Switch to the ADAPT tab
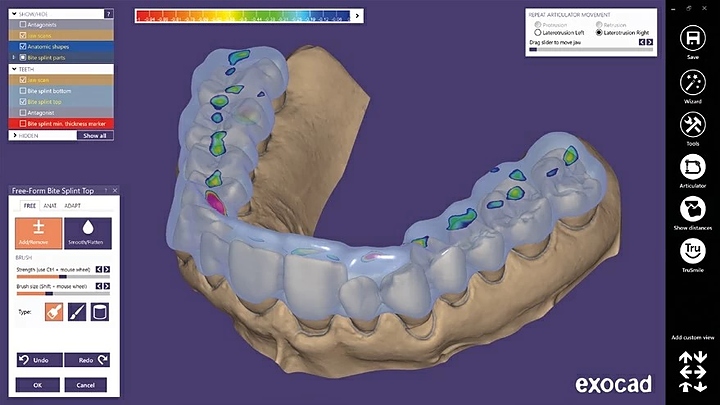 click(x=73, y=206)
